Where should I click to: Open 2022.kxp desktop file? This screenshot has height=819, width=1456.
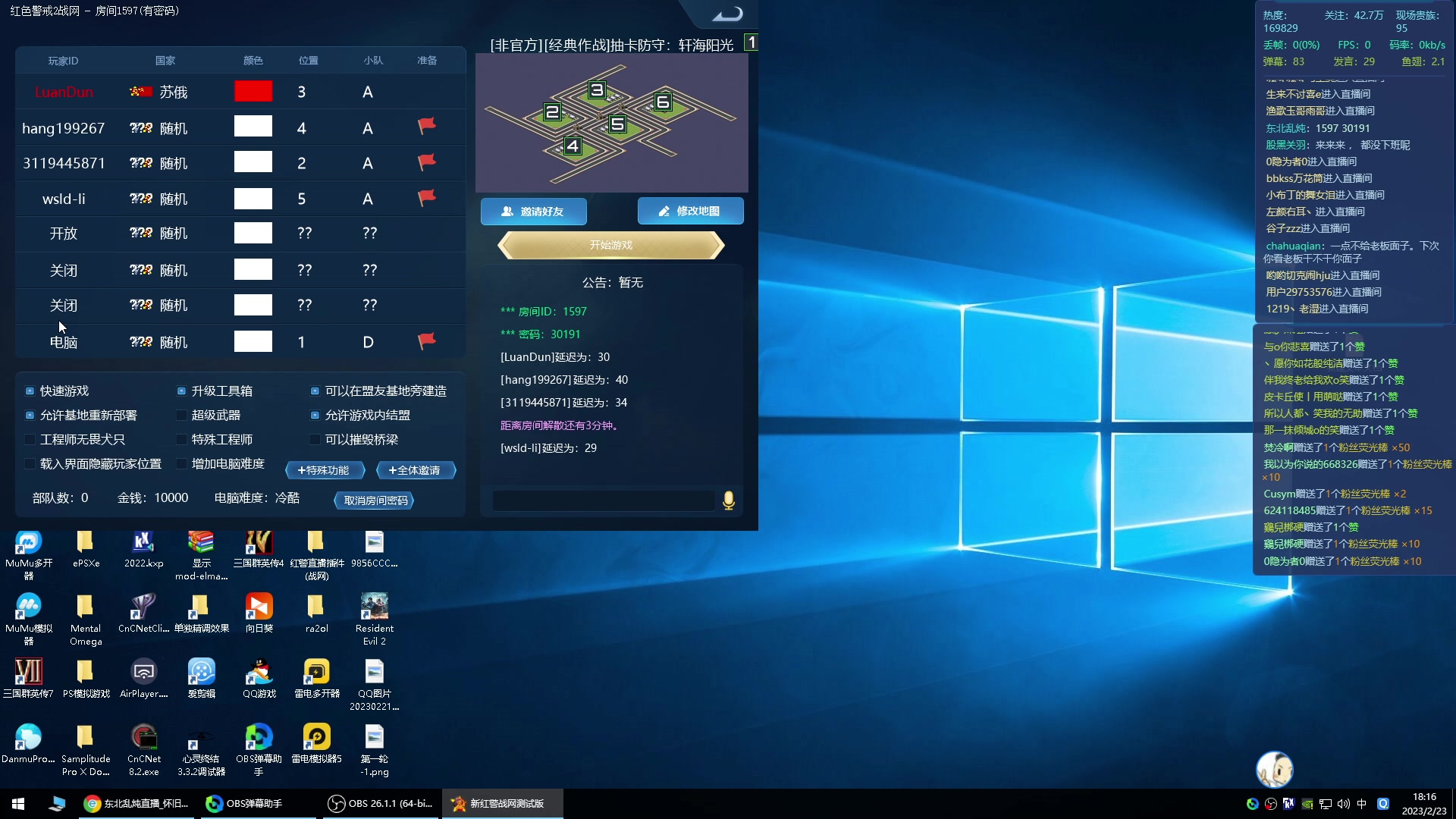(x=143, y=550)
